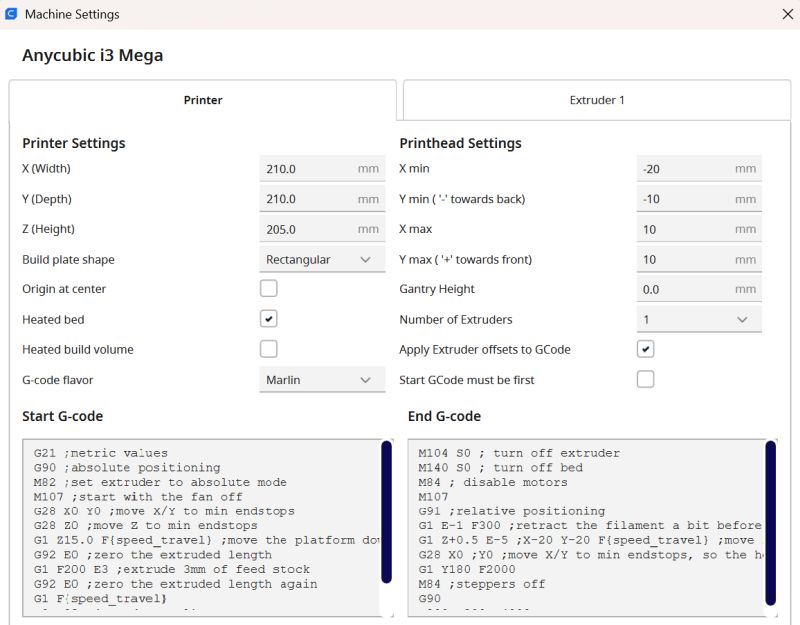Open the Number of Extruders dropdown
Viewport: 800px width, 625px height.
pyautogui.click(x=698, y=319)
